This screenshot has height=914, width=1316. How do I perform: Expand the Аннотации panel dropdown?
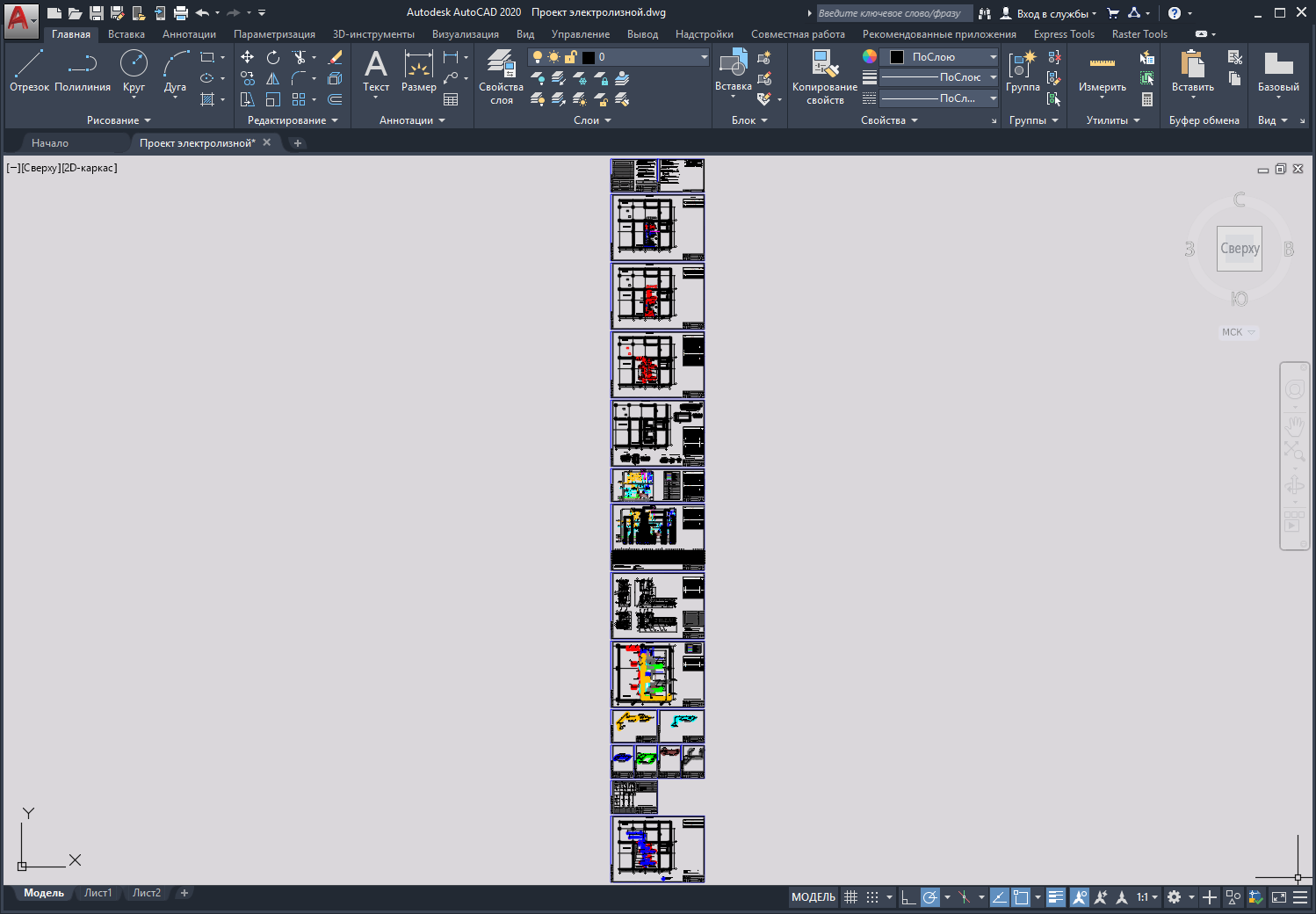pyautogui.click(x=412, y=120)
